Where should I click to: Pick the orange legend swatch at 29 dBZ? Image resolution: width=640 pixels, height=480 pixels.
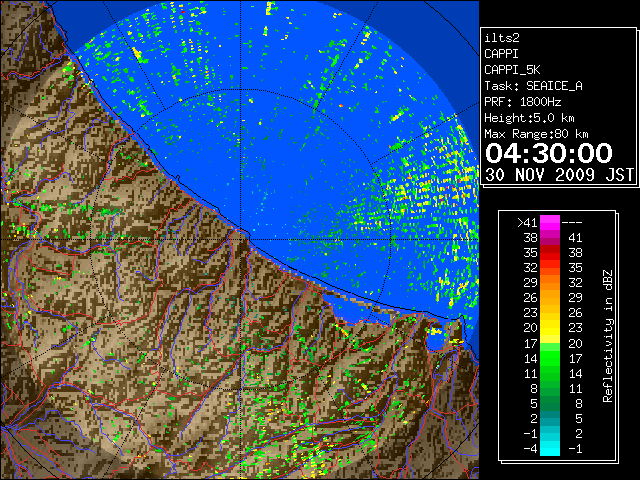(x=550, y=282)
